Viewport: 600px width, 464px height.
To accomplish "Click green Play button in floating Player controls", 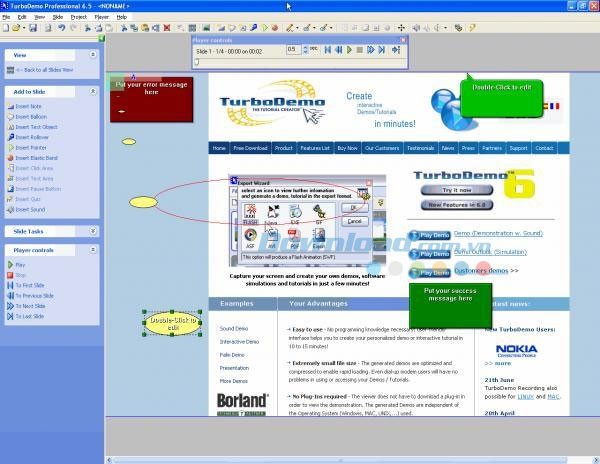I will point(349,50).
